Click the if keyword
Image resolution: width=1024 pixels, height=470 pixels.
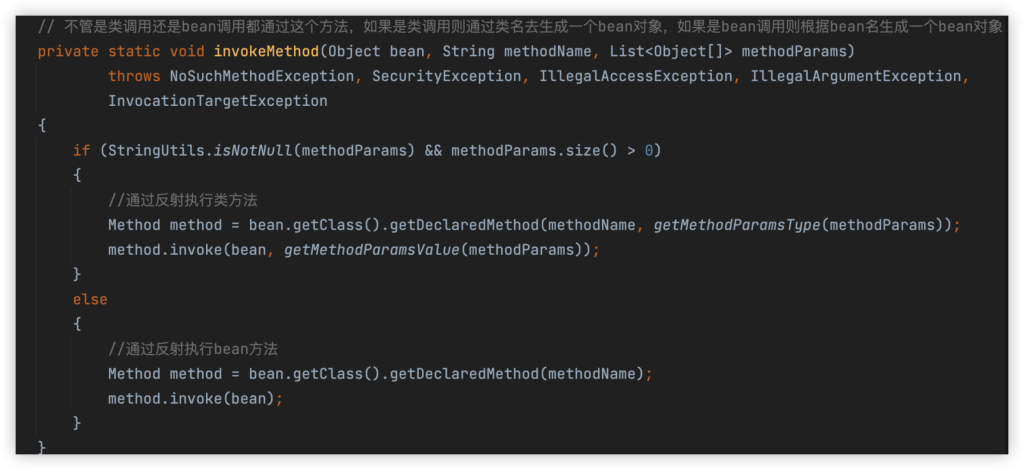point(81,151)
